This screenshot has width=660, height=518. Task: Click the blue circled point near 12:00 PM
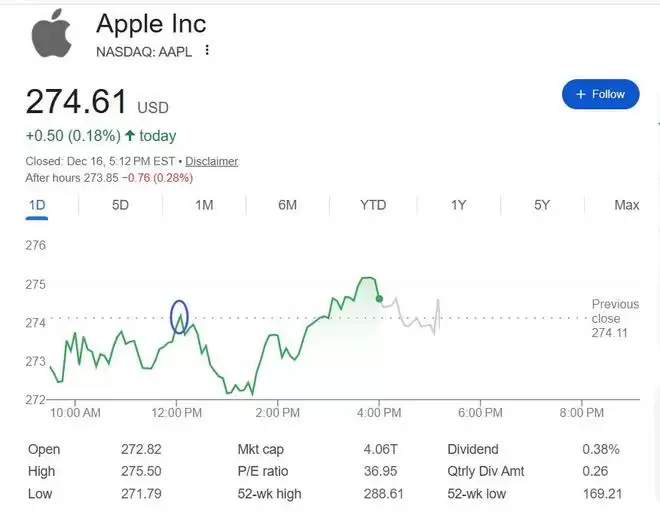point(180,317)
